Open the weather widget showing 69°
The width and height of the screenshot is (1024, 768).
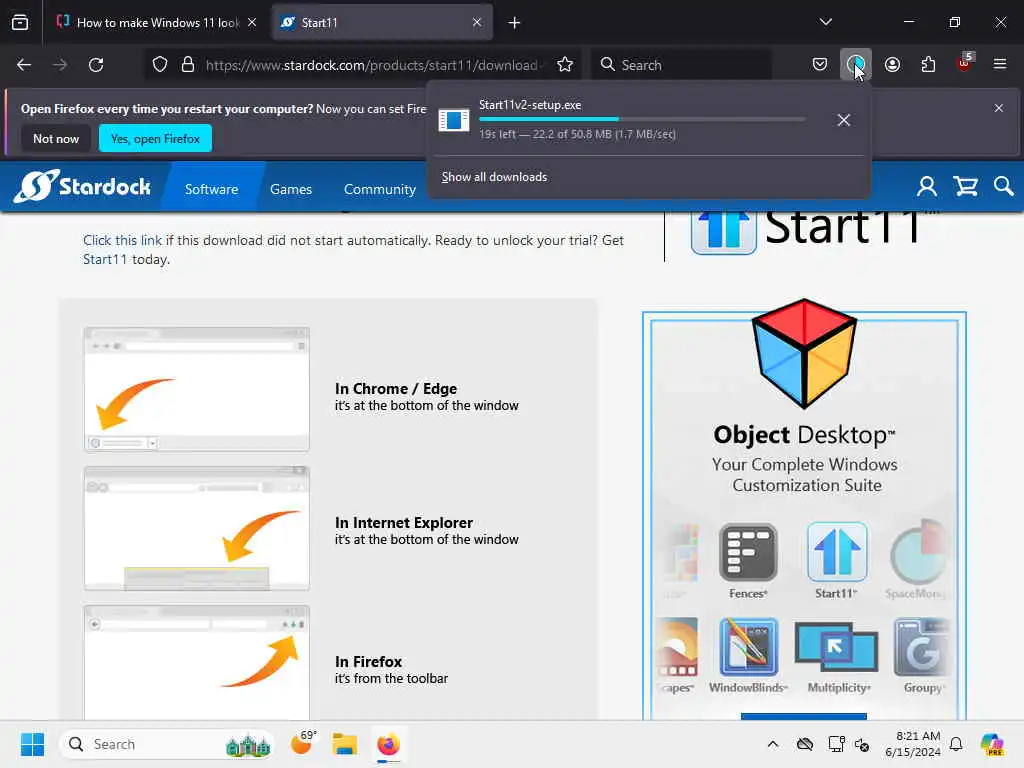click(x=302, y=743)
